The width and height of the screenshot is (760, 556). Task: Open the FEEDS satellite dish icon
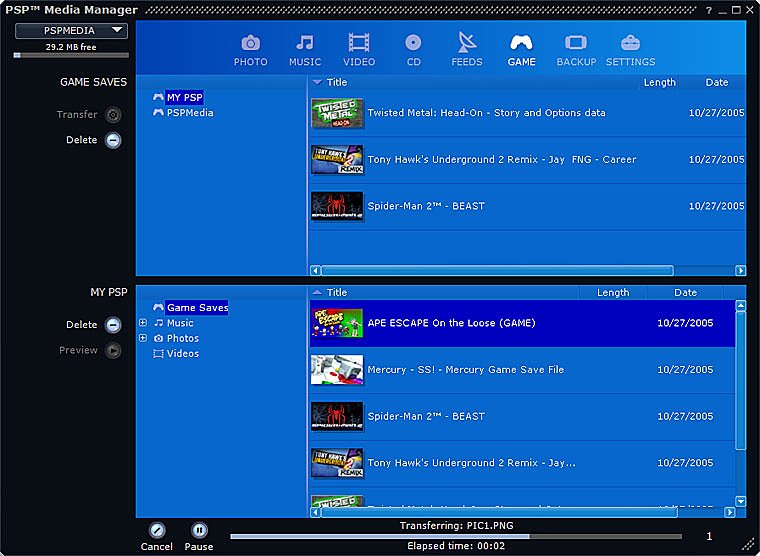[x=467, y=42]
